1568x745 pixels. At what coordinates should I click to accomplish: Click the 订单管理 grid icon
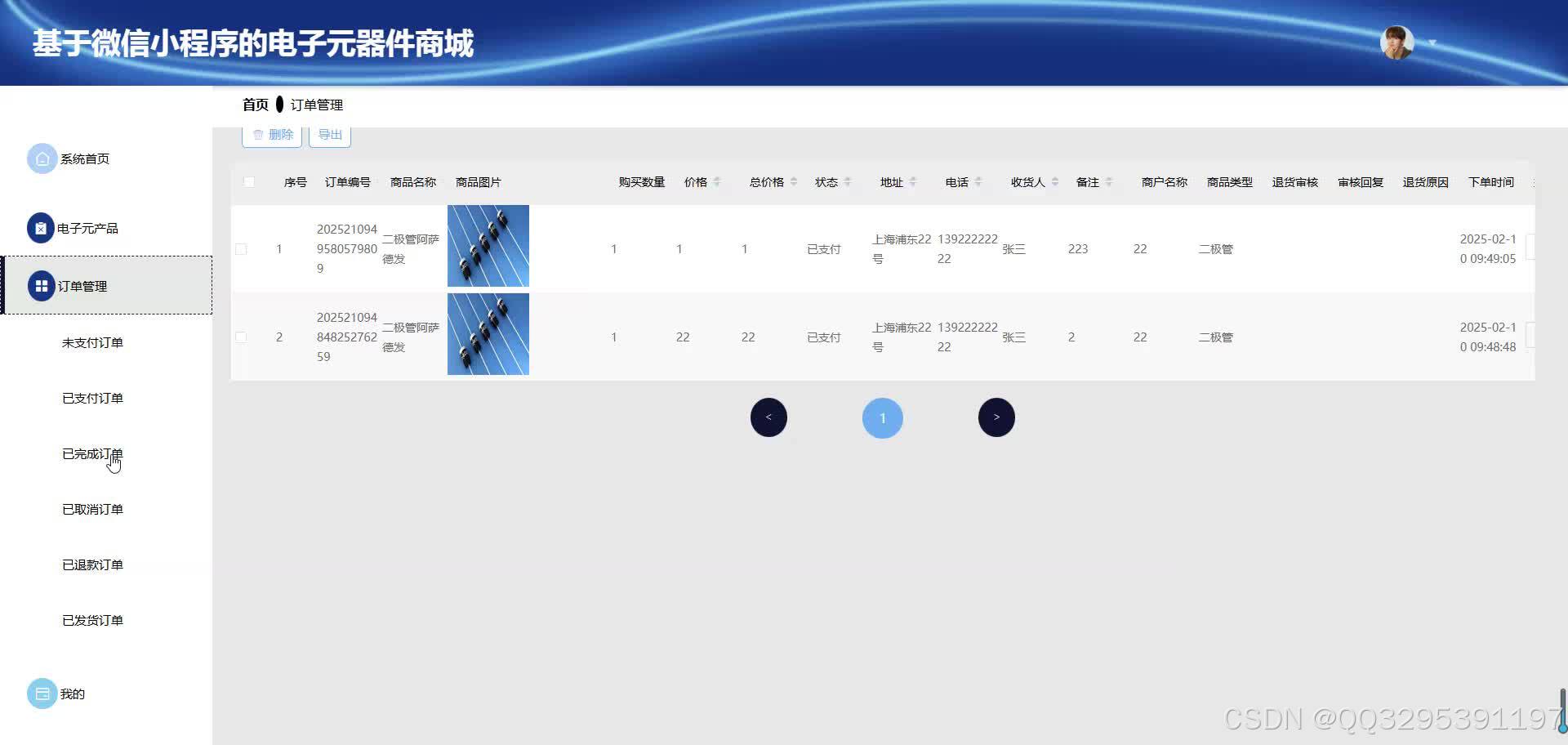coord(41,286)
